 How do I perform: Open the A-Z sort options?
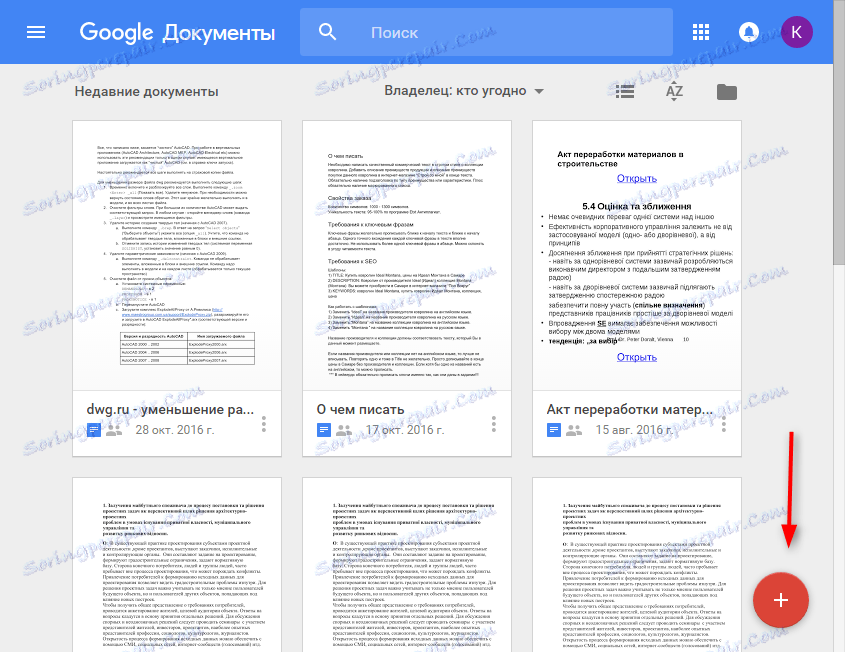tap(674, 90)
